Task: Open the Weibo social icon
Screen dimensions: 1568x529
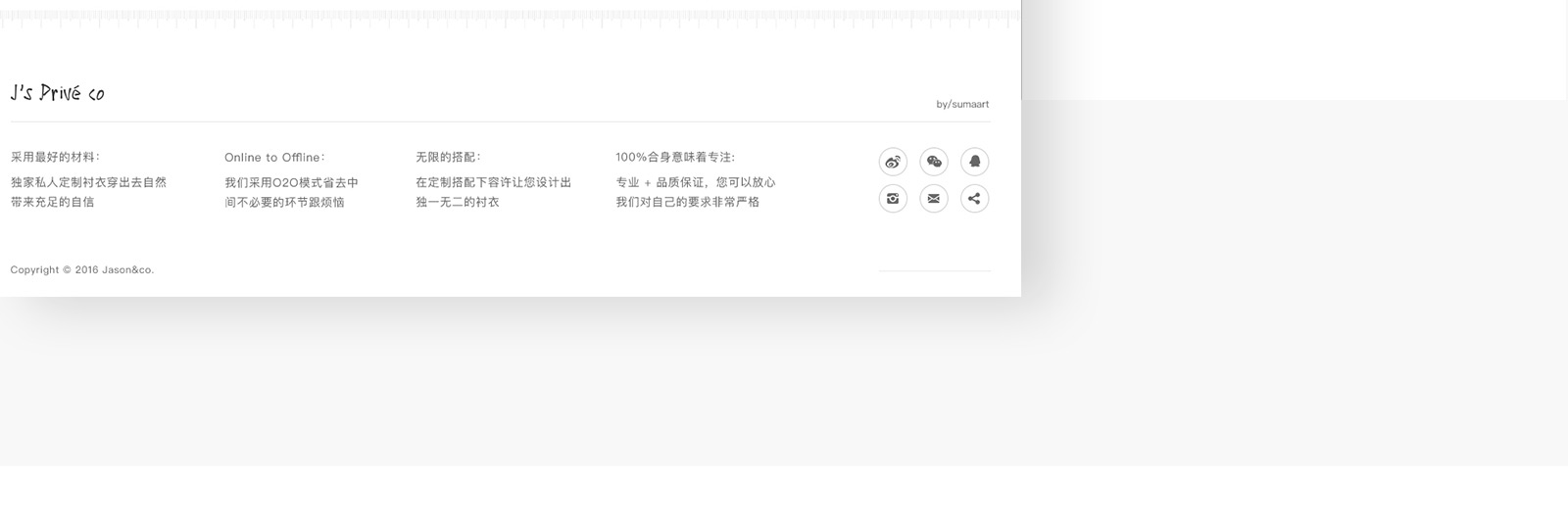Action: pyautogui.click(x=893, y=162)
